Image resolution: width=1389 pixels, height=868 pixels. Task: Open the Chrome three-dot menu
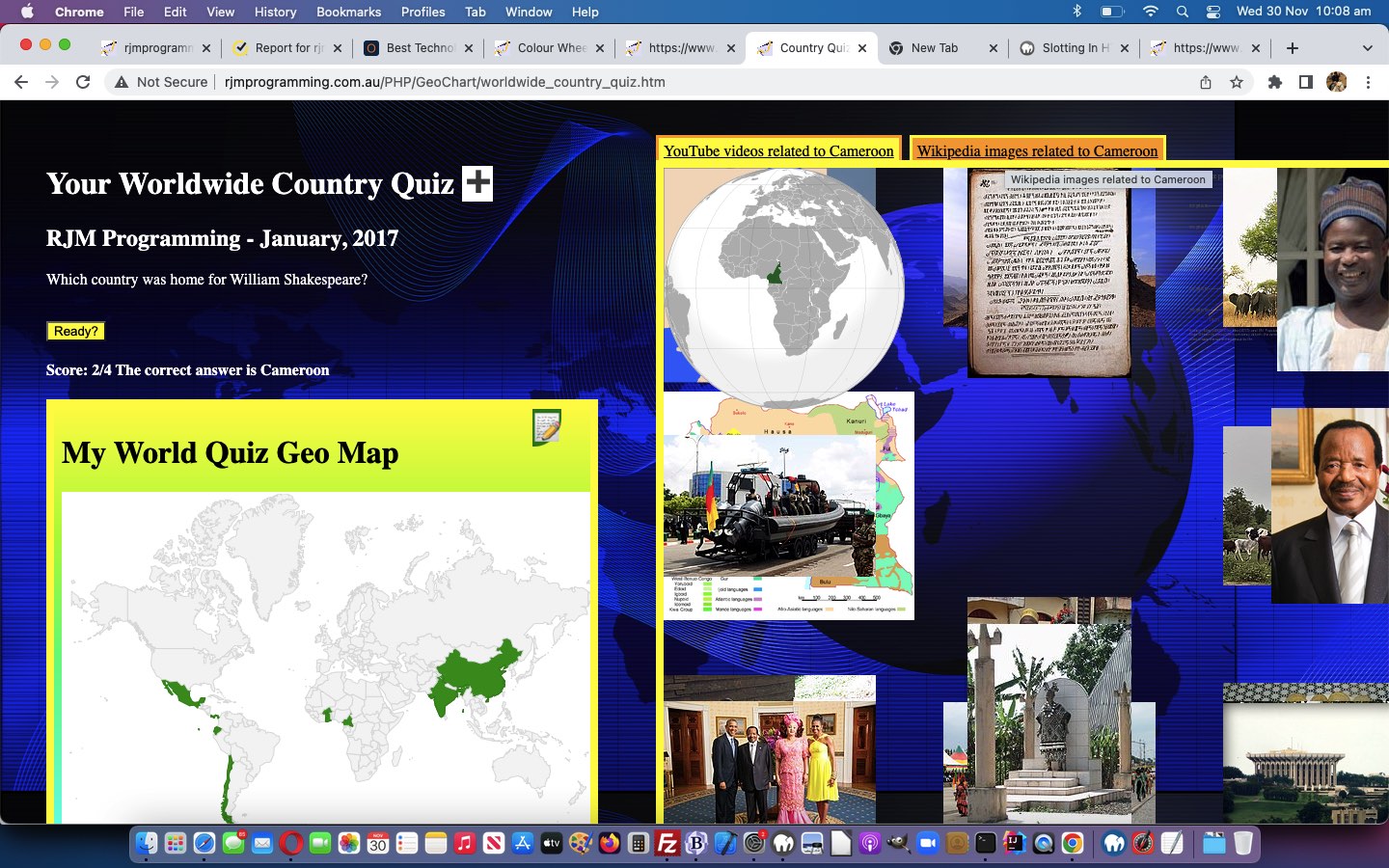[x=1368, y=82]
